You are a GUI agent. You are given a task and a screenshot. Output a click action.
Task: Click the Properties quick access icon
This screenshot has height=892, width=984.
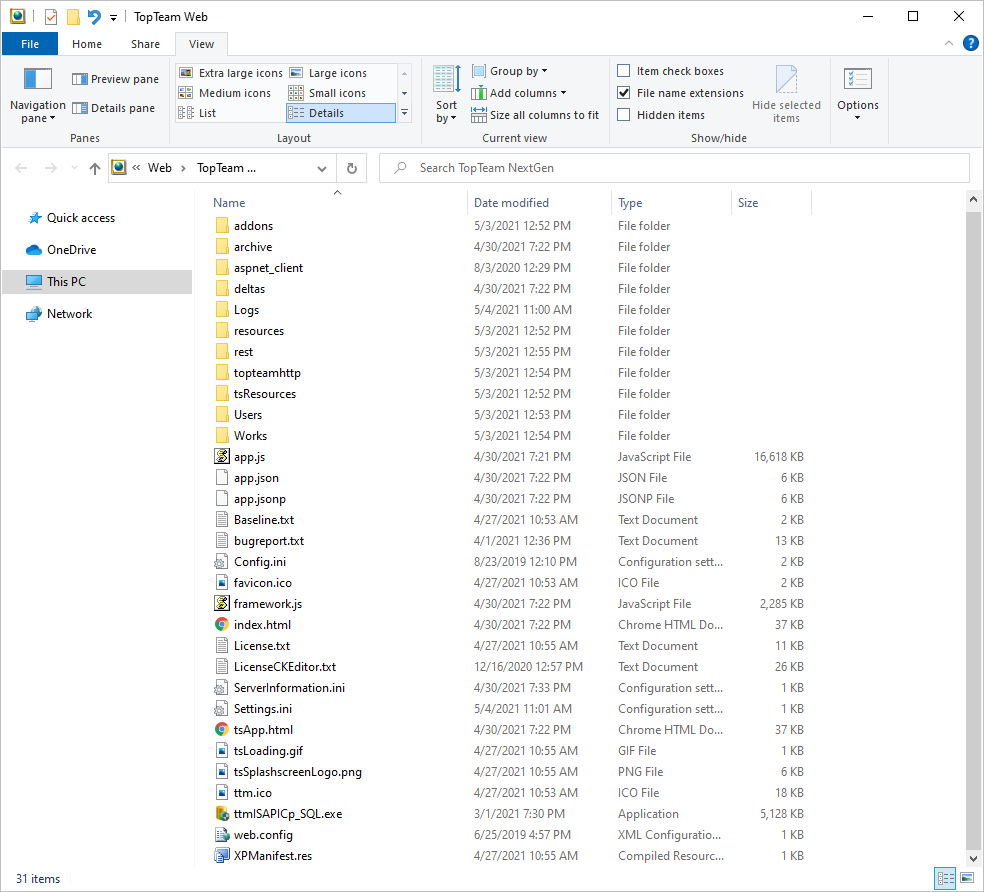click(51, 16)
